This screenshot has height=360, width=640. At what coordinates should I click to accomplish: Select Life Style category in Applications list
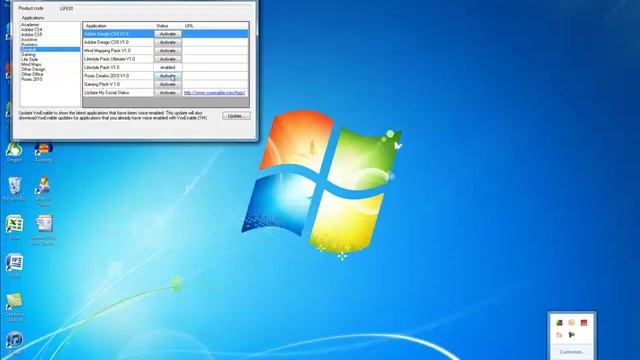tap(29, 59)
